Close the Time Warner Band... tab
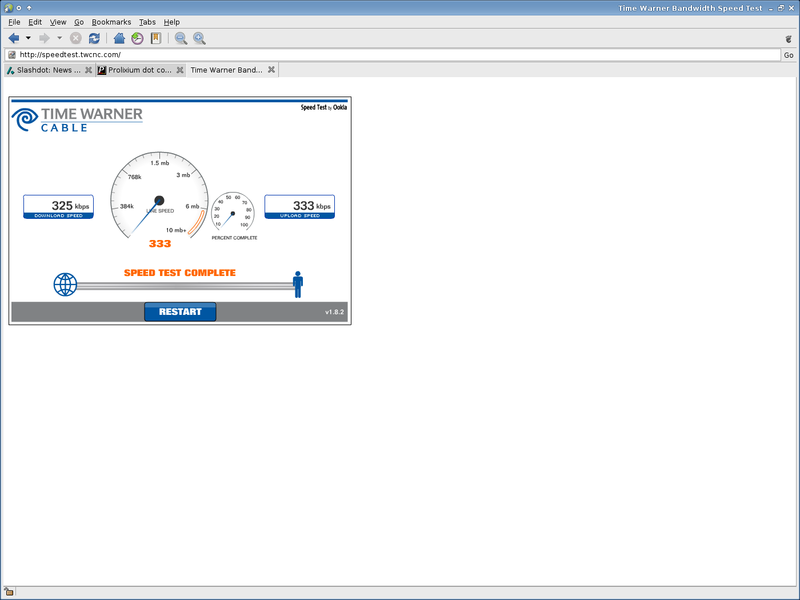Image resolution: width=800 pixels, height=600 pixels. click(x=271, y=70)
